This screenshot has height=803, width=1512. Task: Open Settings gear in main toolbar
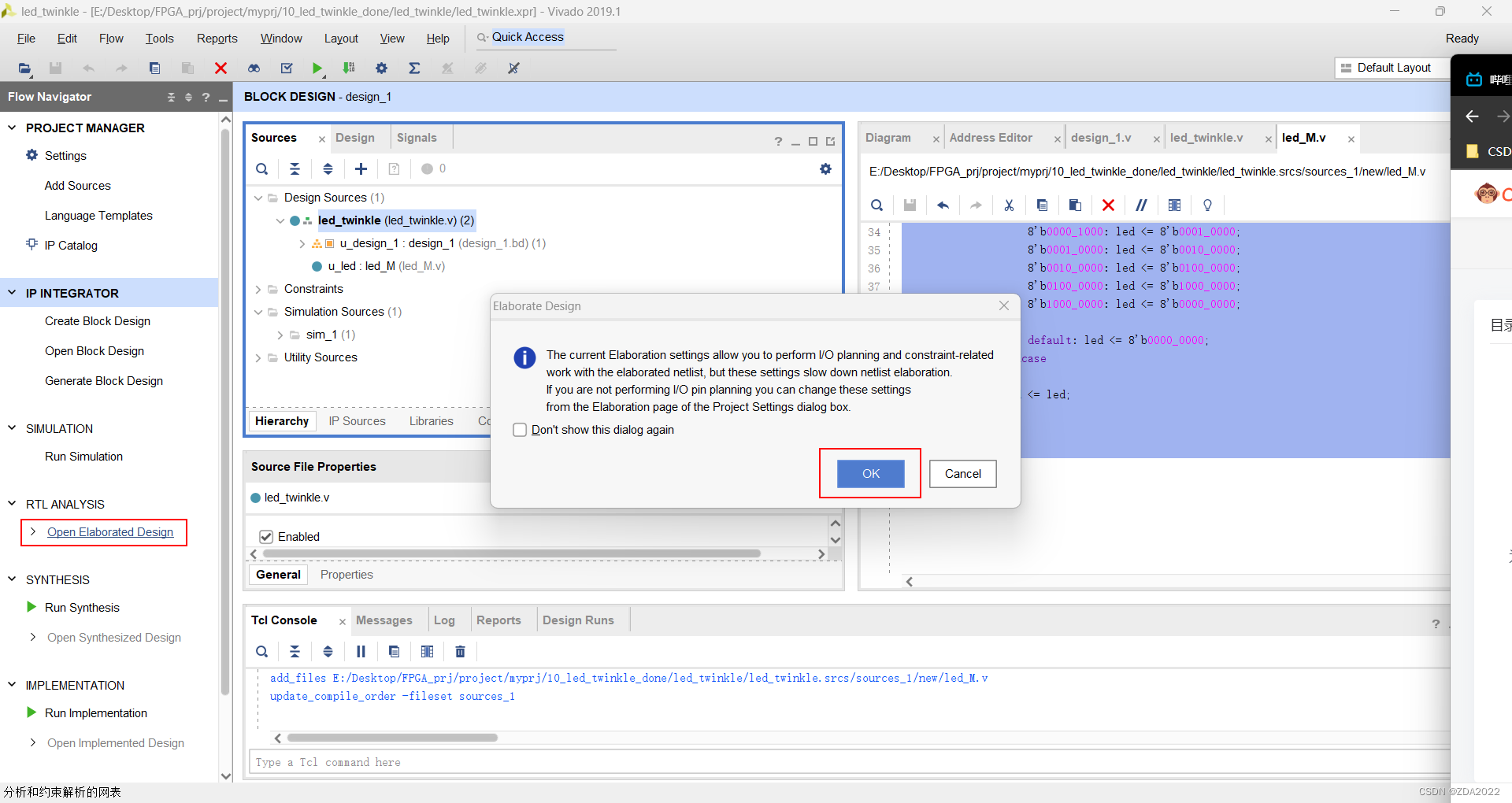[382, 68]
